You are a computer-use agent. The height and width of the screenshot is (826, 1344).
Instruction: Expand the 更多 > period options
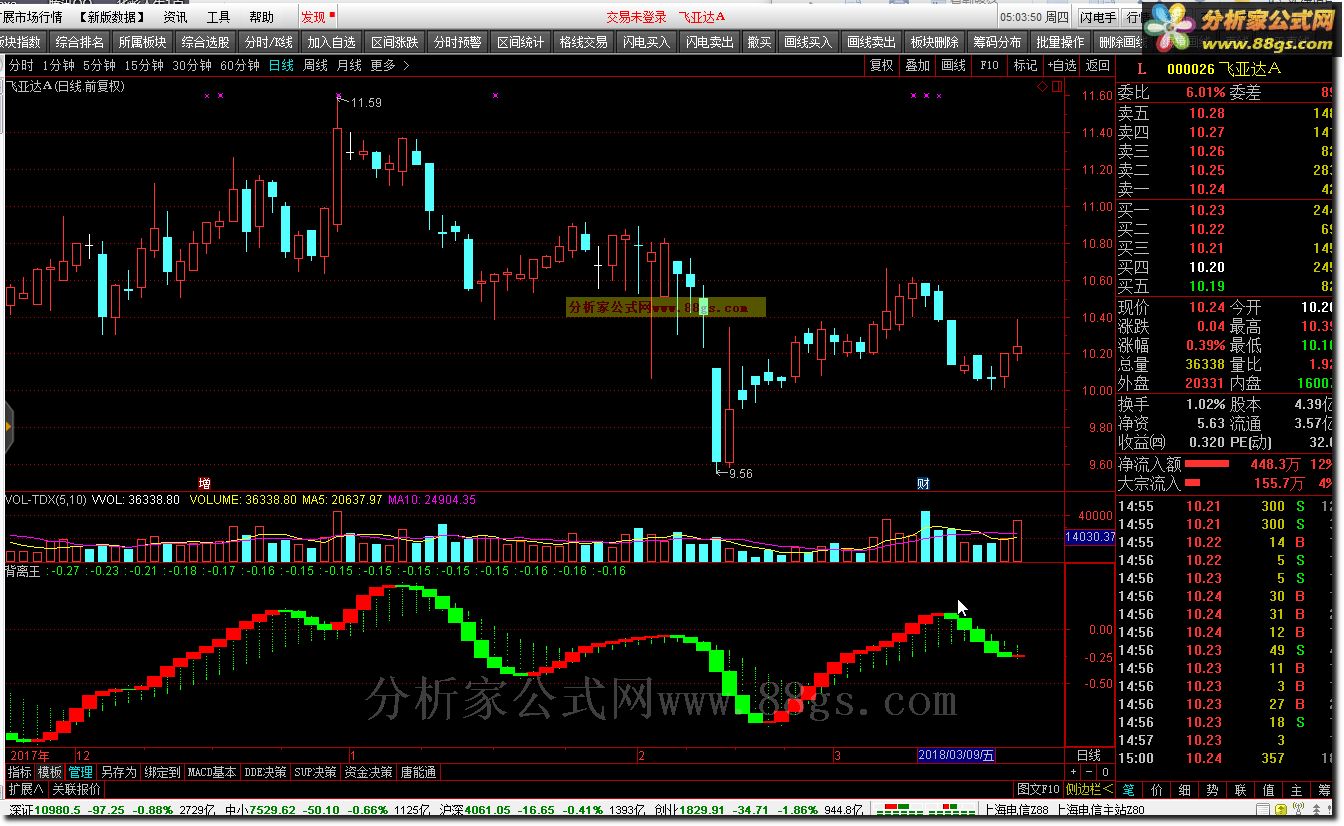point(390,66)
